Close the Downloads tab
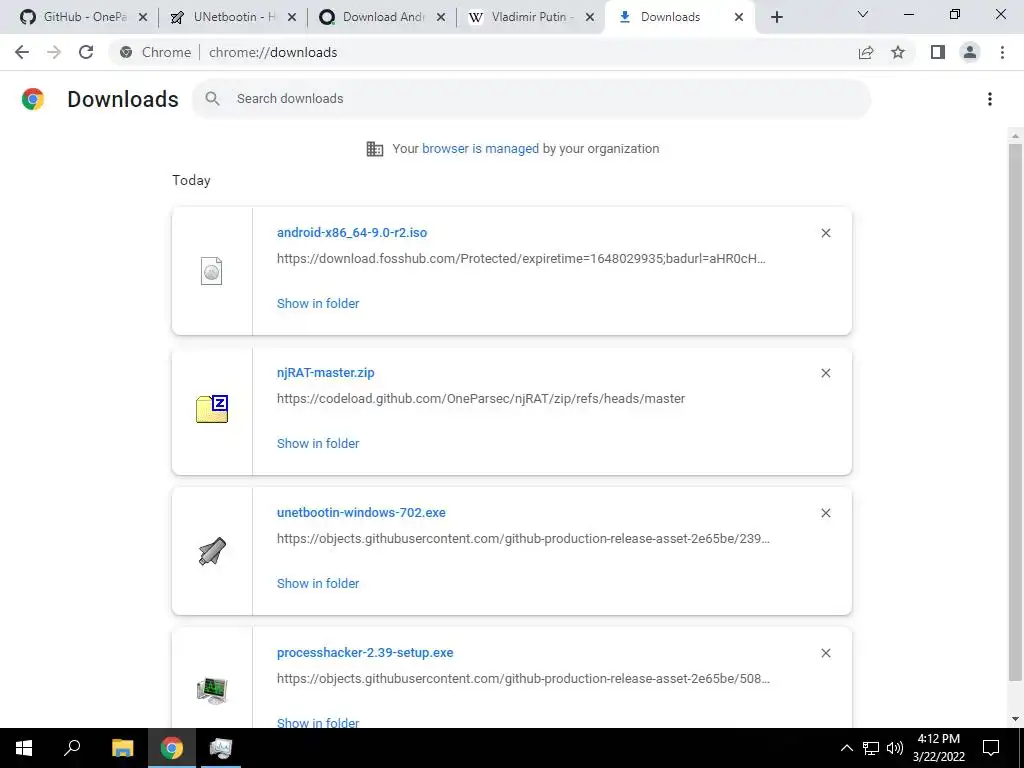 [x=739, y=17]
